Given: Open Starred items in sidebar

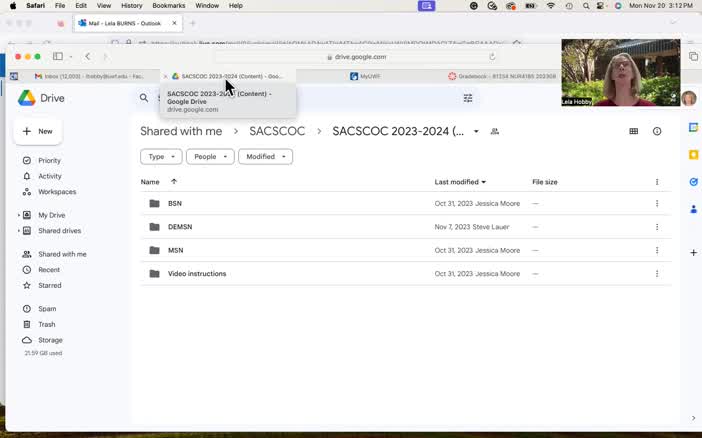Looking at the screenshot, I should click(x=49, y=285).
